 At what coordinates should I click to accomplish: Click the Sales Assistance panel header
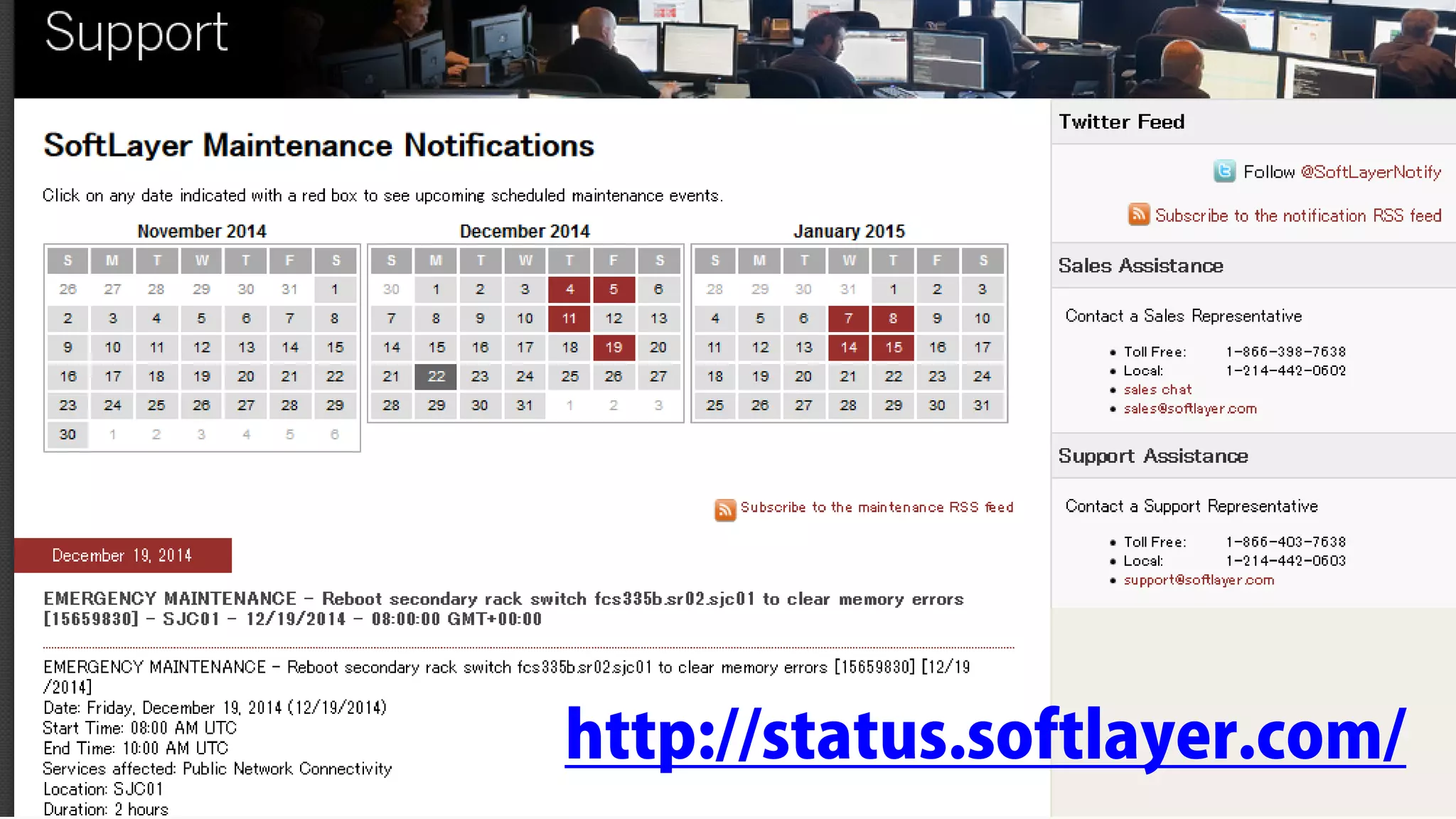coord(1253,266)
